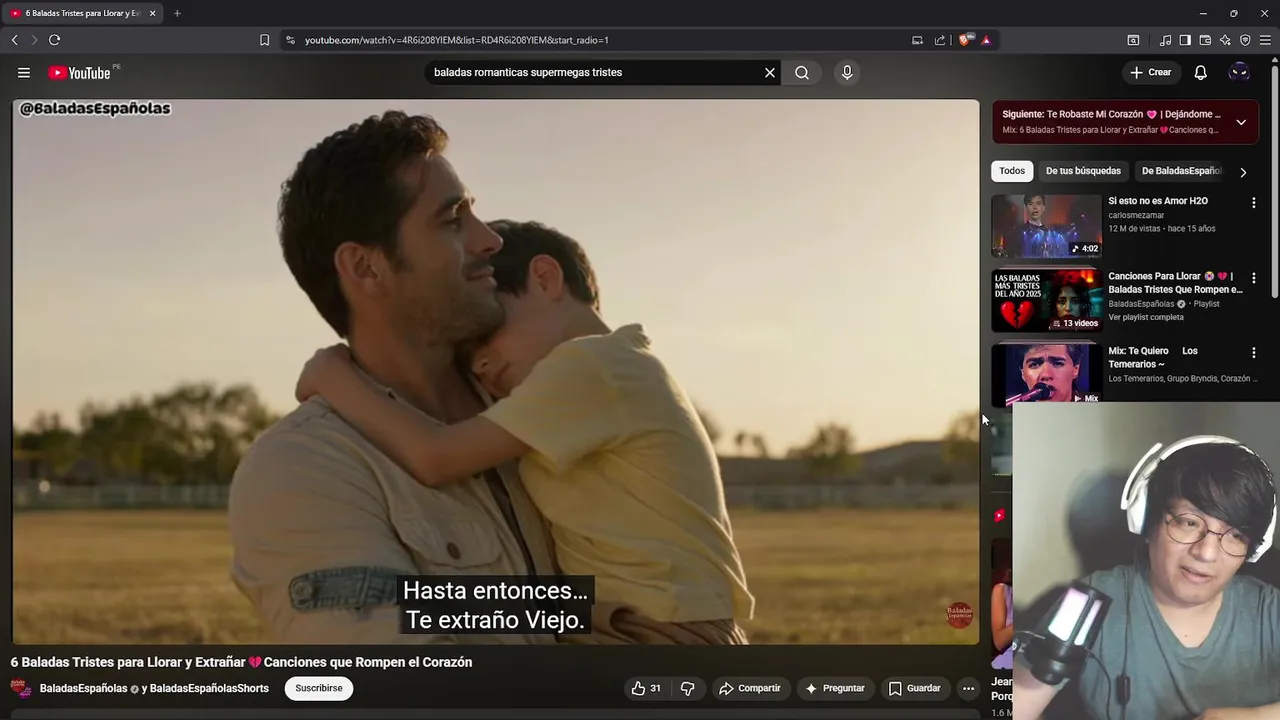Go to the YouTube home logo
This screenshot has width=1280, height=720.
click(79, 72)
